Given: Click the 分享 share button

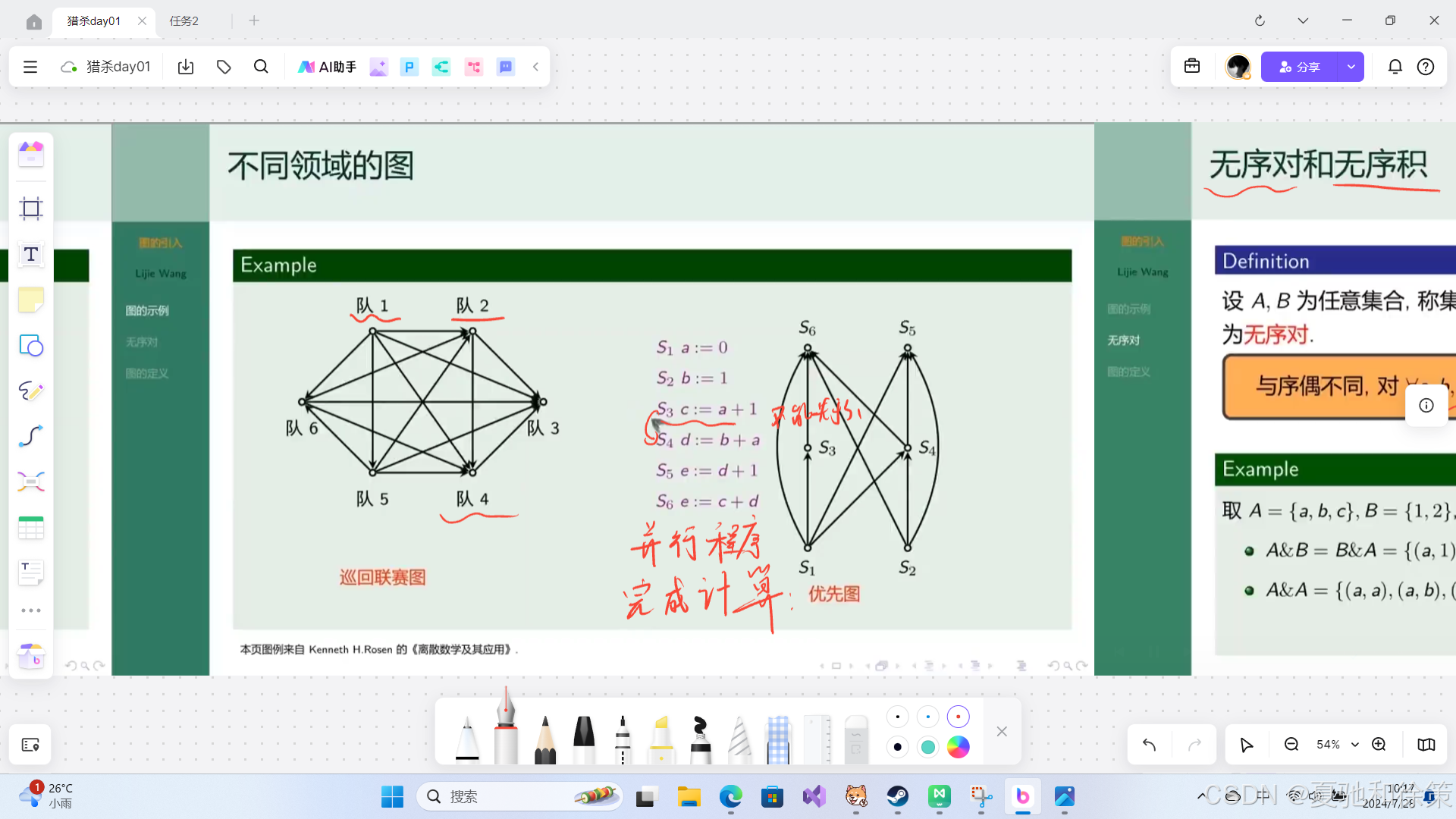Looking at the screenshot, I should [1300, 67].
